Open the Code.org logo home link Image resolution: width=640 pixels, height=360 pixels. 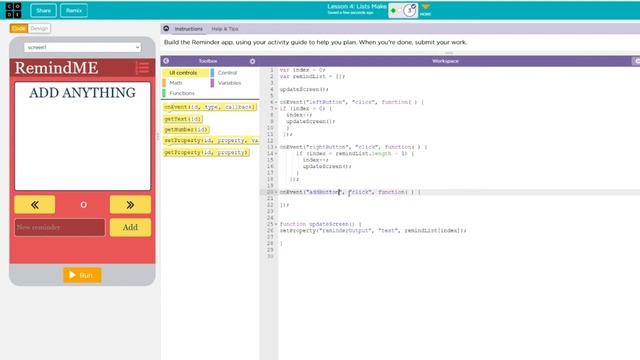coord(13,10)
